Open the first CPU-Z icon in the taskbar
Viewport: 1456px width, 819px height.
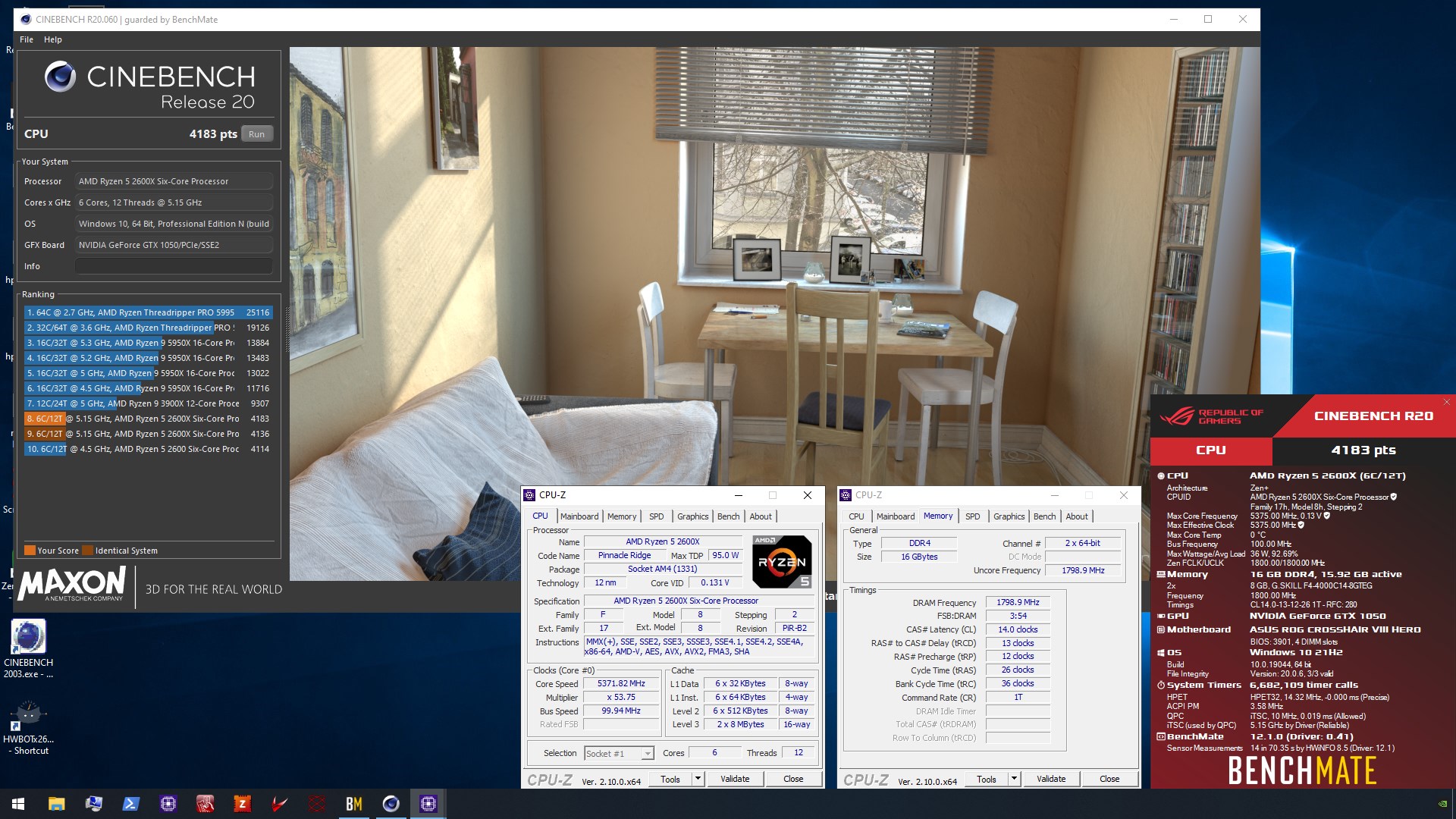tap(168, 804)
